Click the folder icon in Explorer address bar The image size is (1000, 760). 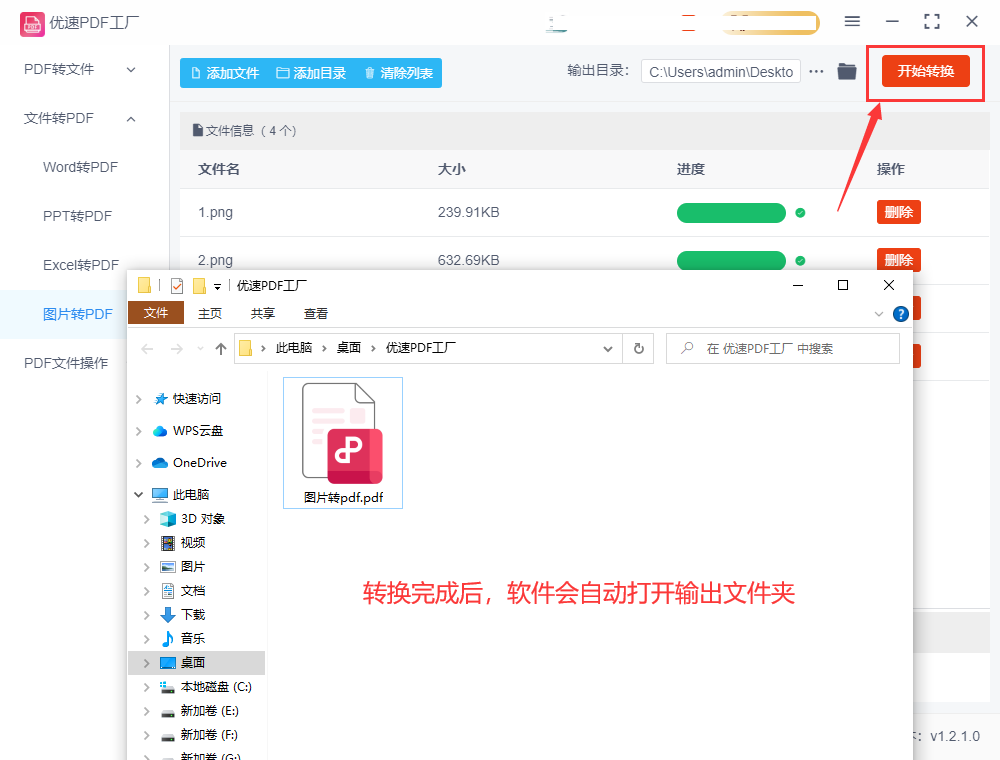246,348
